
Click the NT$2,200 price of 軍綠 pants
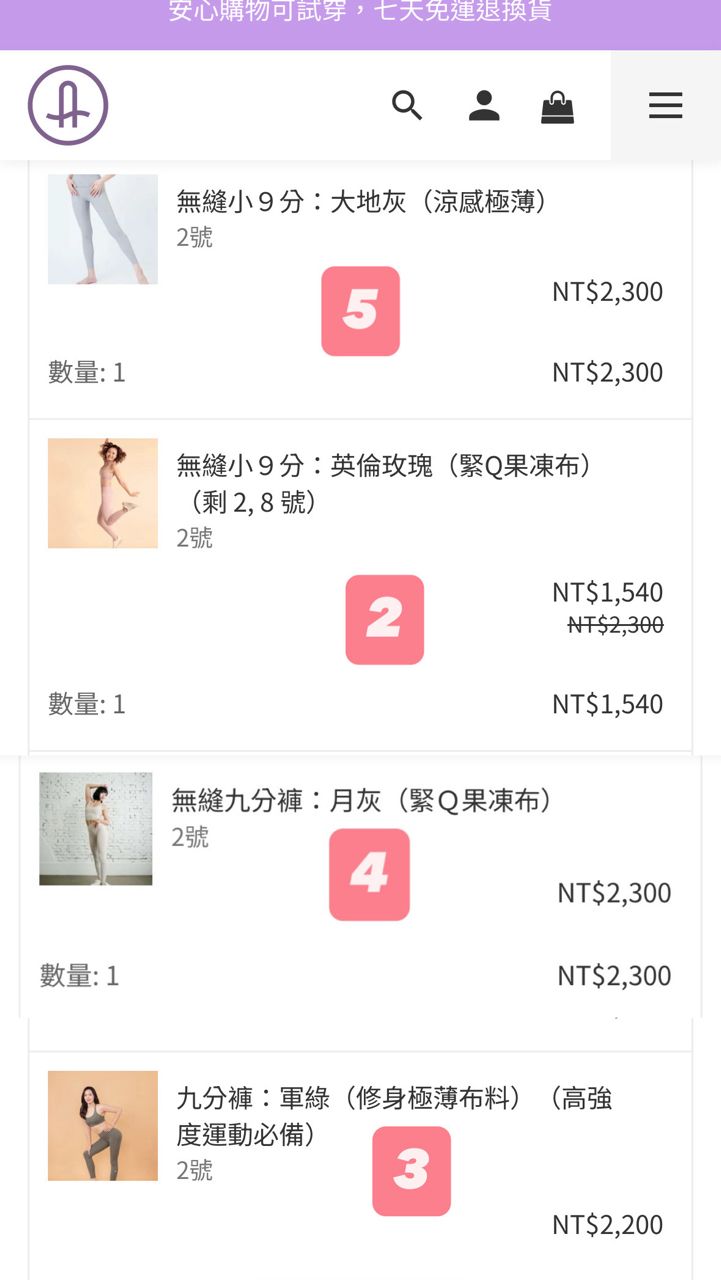click(607, 1224)
